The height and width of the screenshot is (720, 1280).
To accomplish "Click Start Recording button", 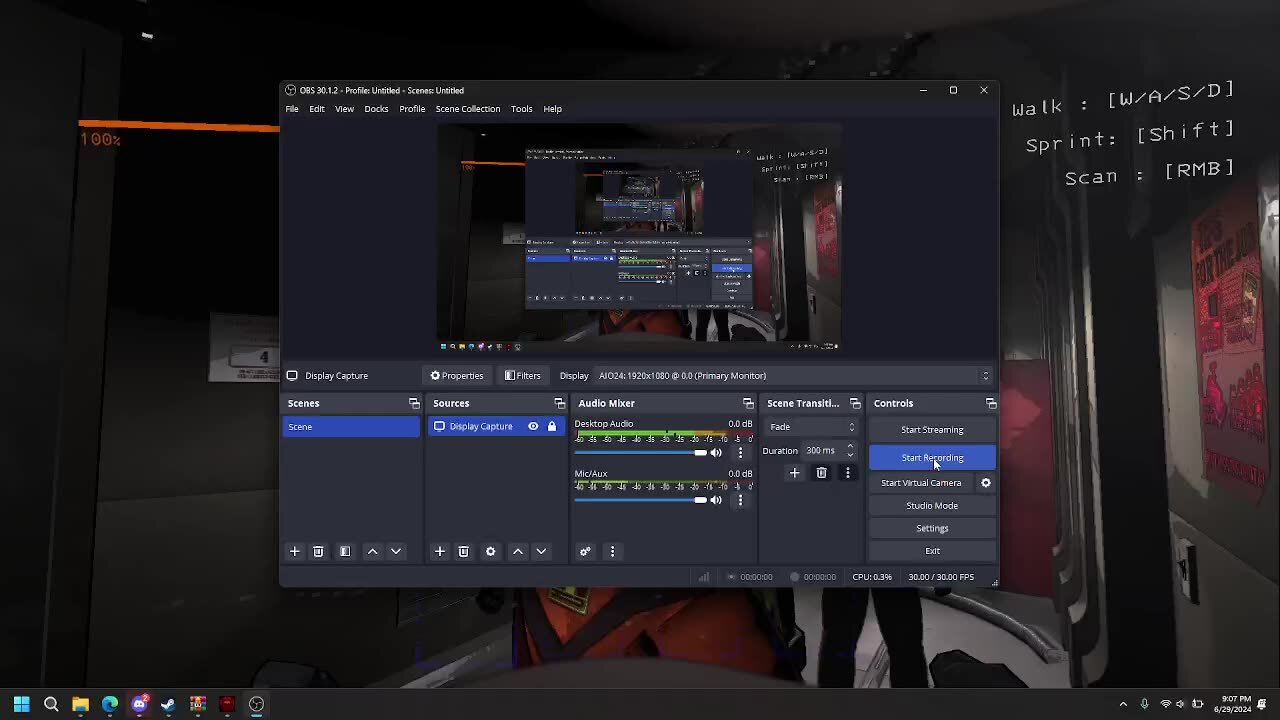I will pos(932,458).
